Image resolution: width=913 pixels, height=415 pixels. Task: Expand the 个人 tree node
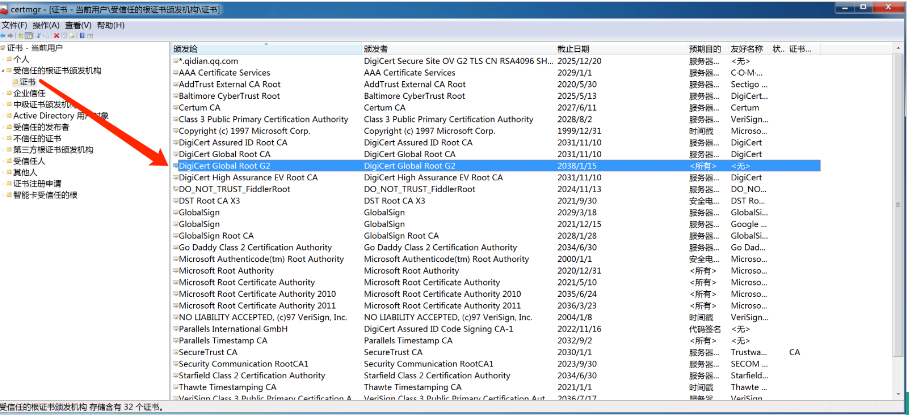[3, 59]
